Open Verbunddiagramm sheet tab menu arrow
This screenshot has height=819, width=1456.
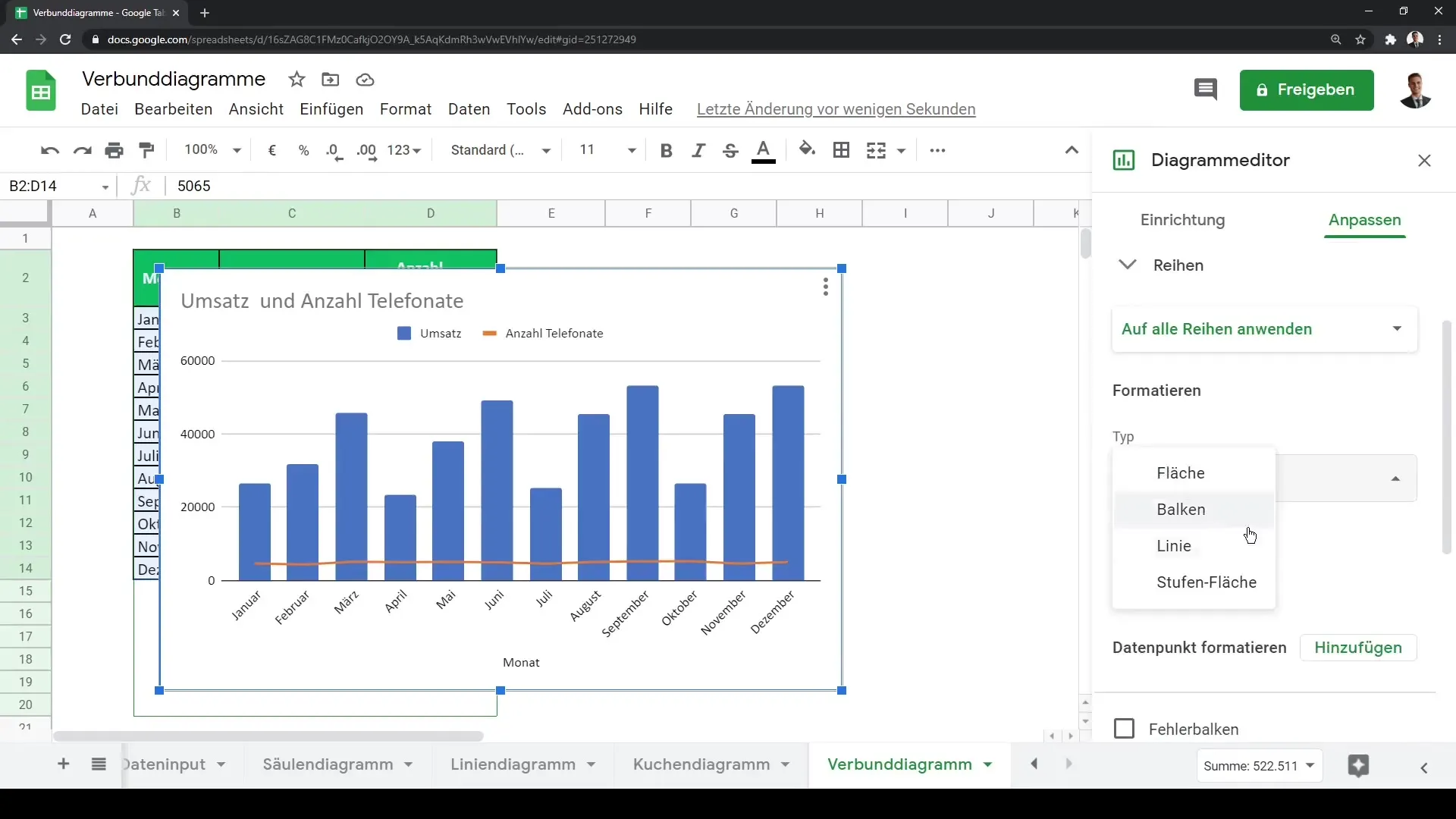[x=987, y=764]
